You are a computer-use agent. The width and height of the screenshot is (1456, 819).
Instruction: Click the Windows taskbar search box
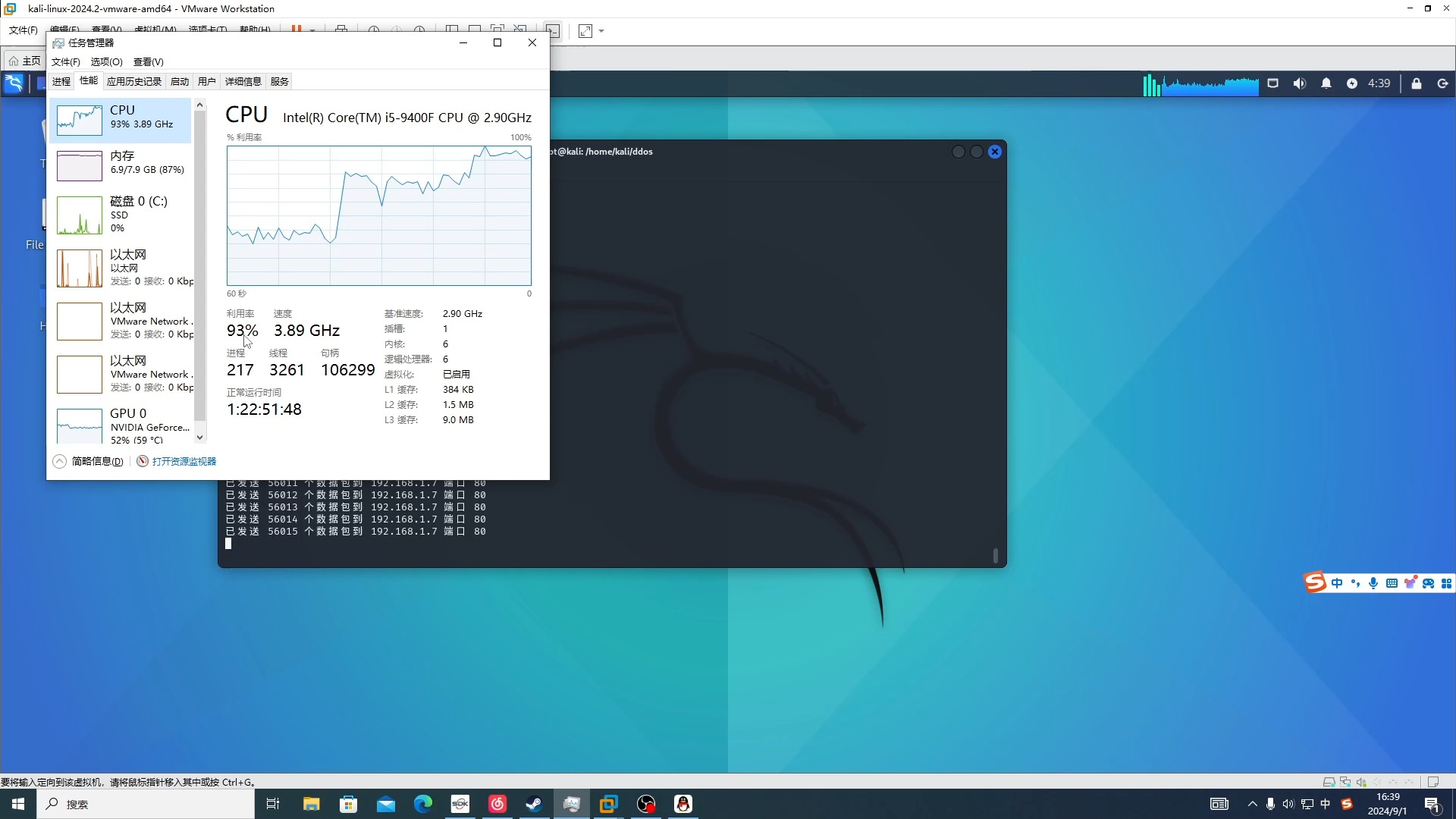pos(146,804)
